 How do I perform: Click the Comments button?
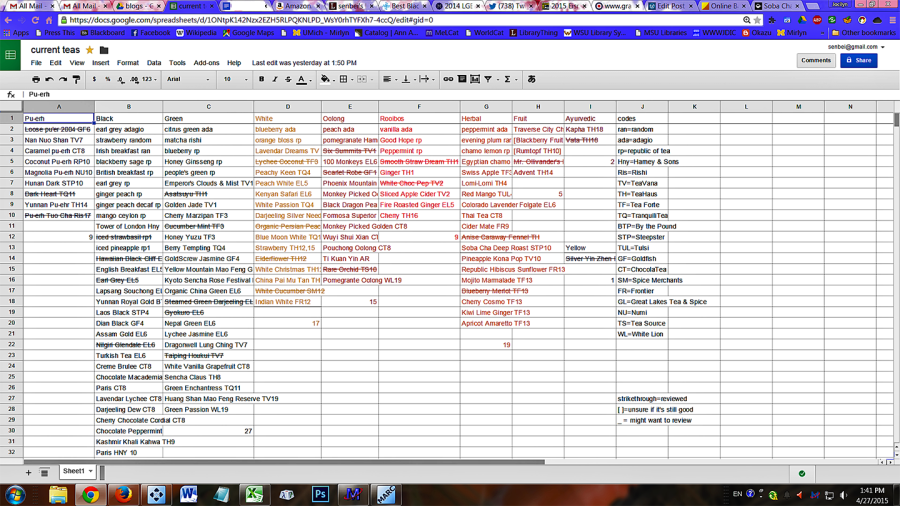815,60
